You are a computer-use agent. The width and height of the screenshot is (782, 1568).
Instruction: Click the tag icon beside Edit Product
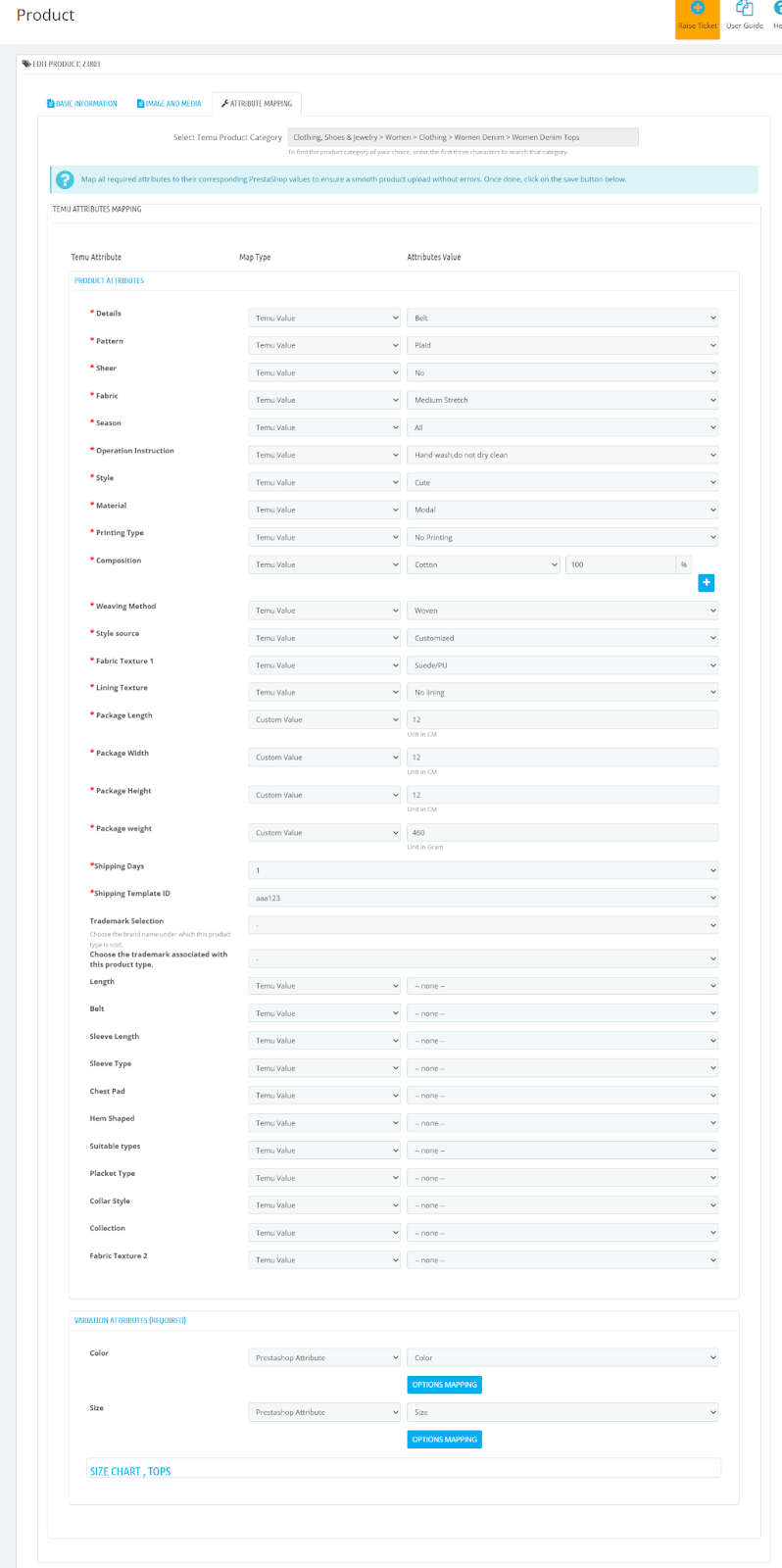point(26,64)
